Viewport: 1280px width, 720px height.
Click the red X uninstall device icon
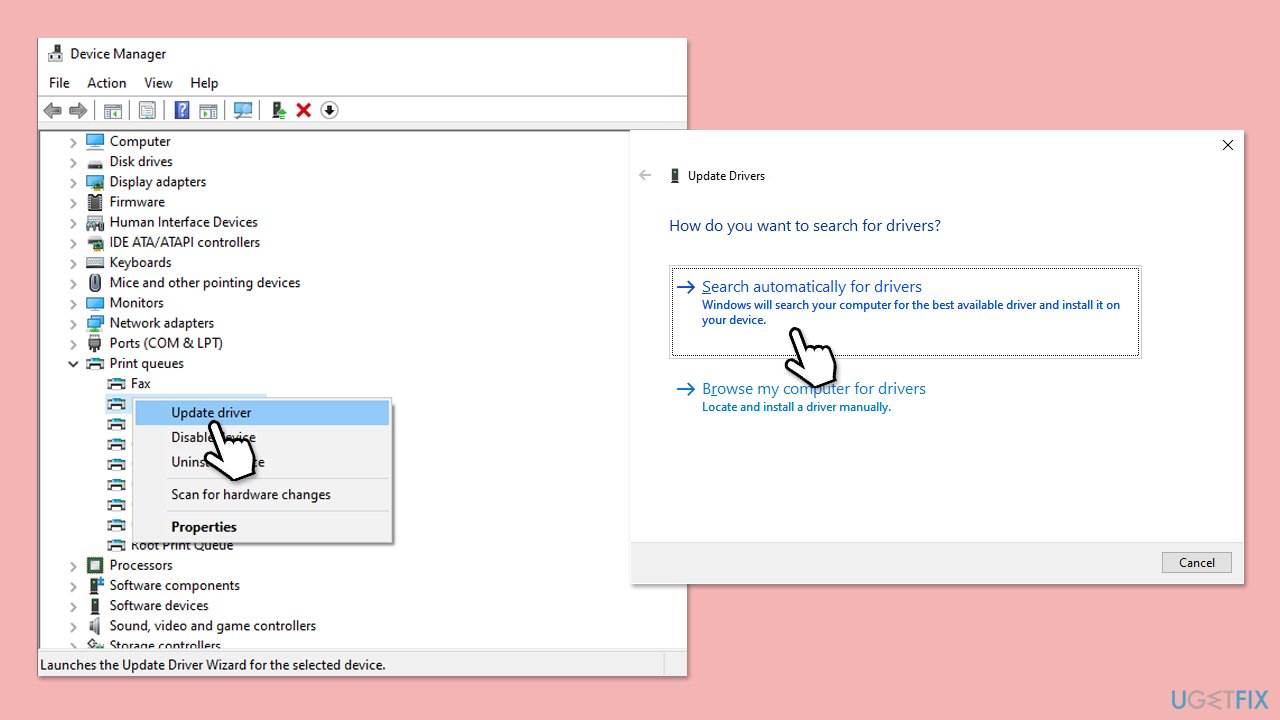pyautogui.click(x=304, y=110)
